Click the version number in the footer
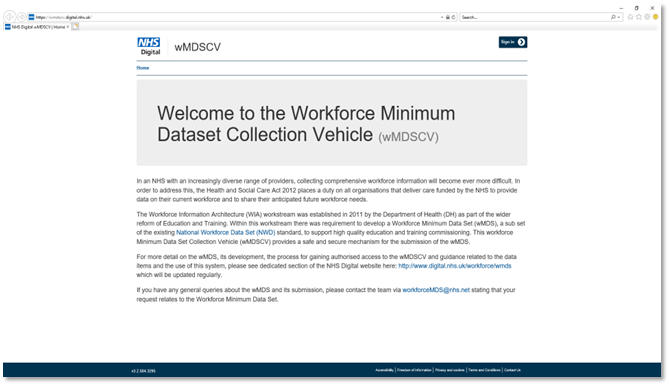Viewport: 670px width, 386px height. point(144,371)
